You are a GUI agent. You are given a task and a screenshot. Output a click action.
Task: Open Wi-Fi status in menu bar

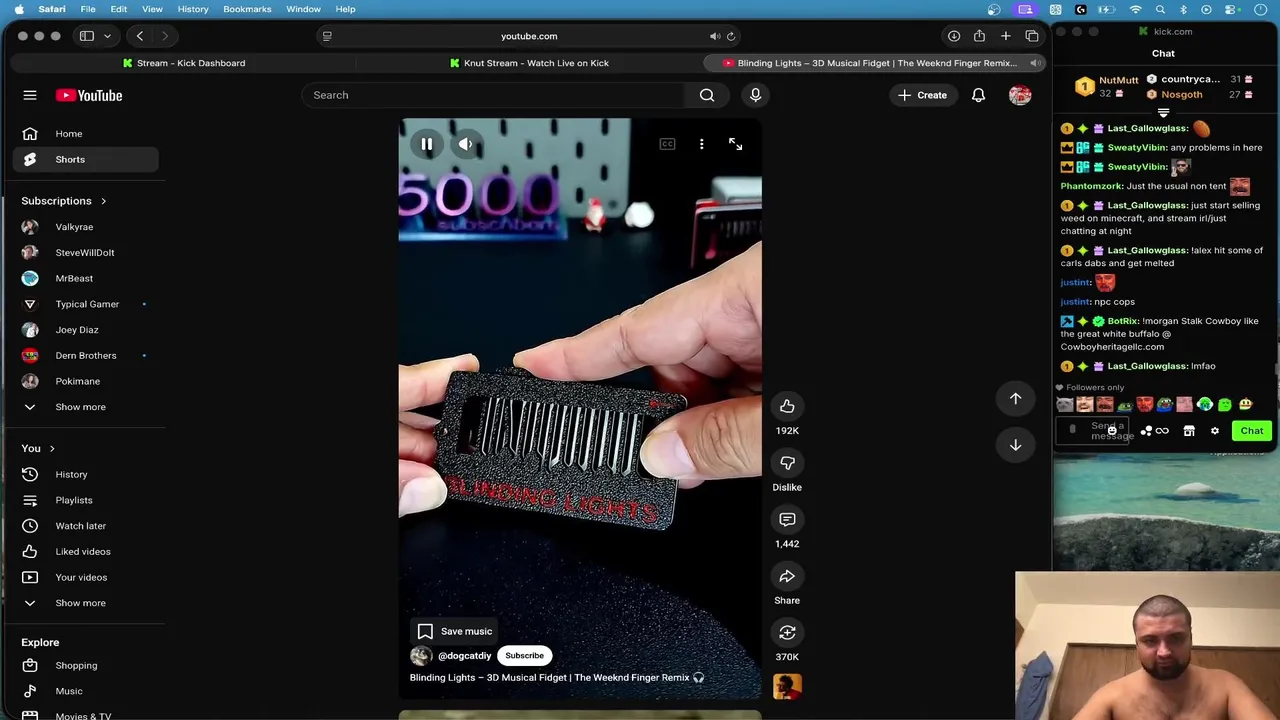tap(1135, 9)
